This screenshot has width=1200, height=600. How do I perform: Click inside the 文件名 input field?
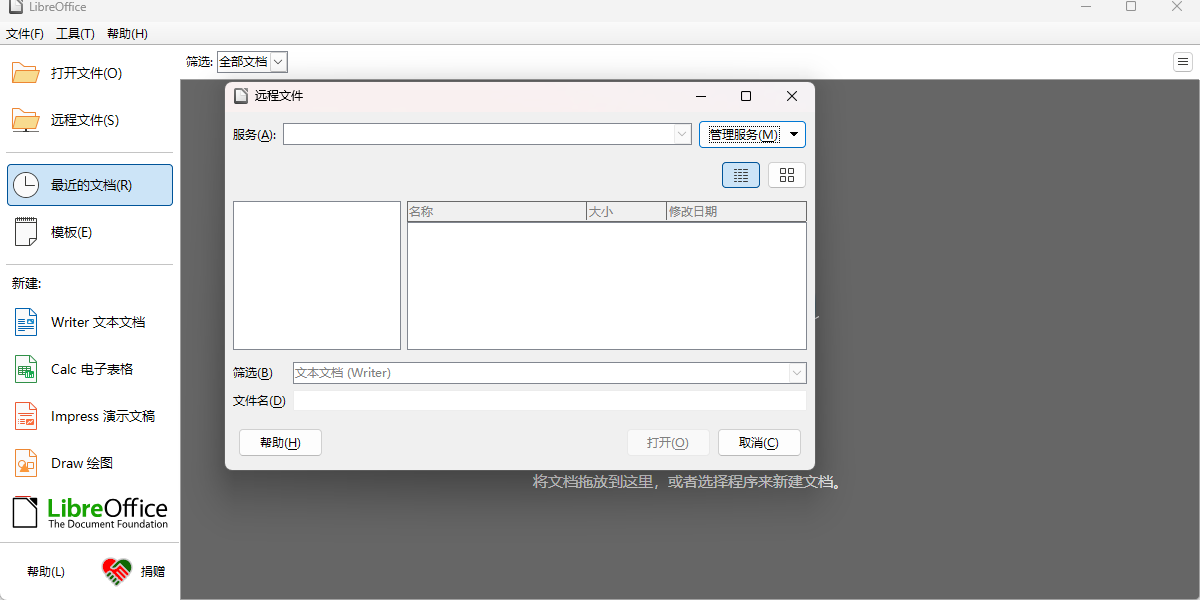click(550, 399)
